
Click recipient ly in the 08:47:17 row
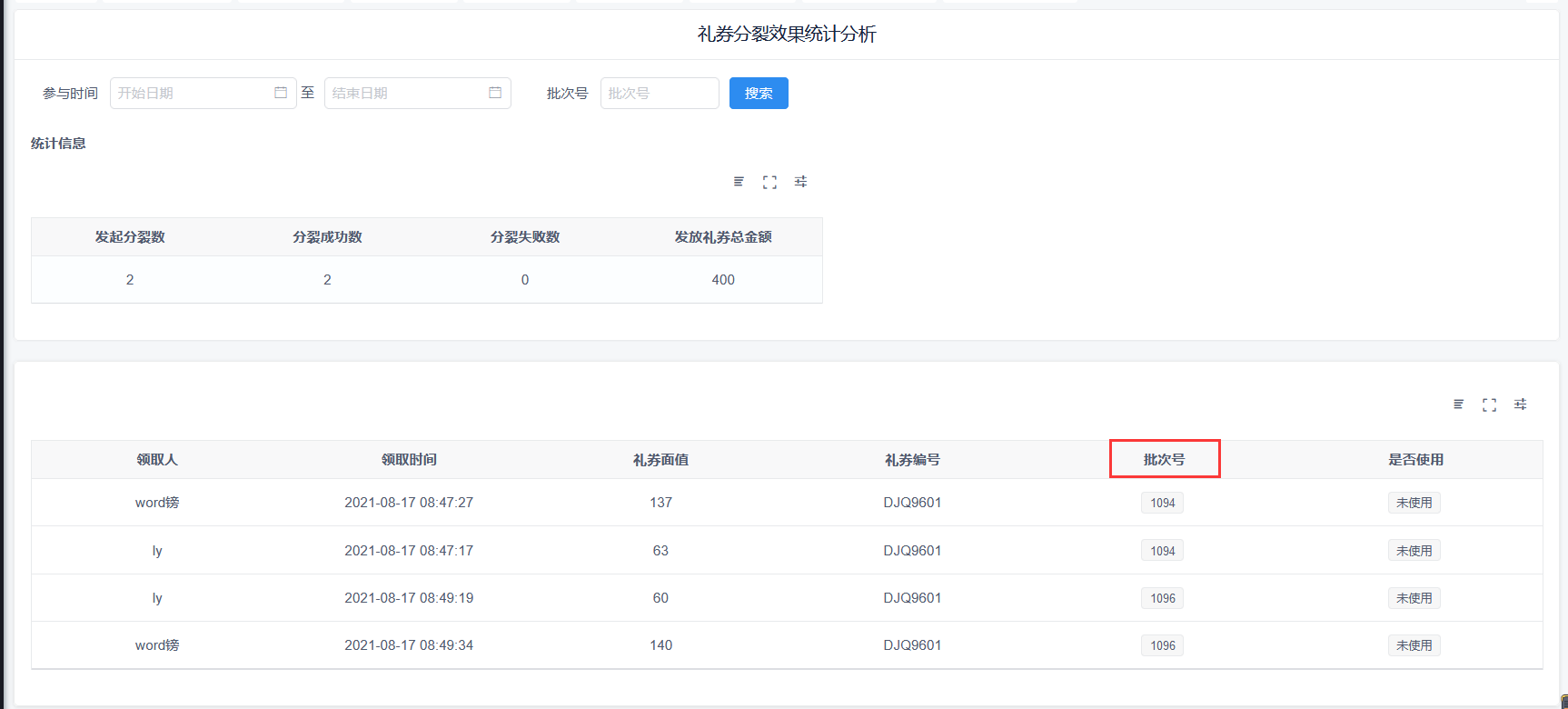(x=157, y=551)
